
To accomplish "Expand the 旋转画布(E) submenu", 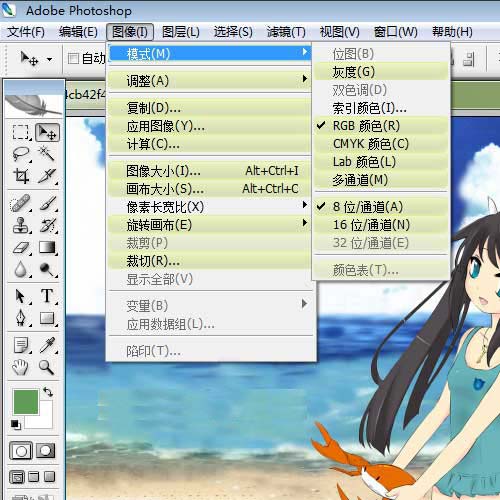I will pos(210,225).
